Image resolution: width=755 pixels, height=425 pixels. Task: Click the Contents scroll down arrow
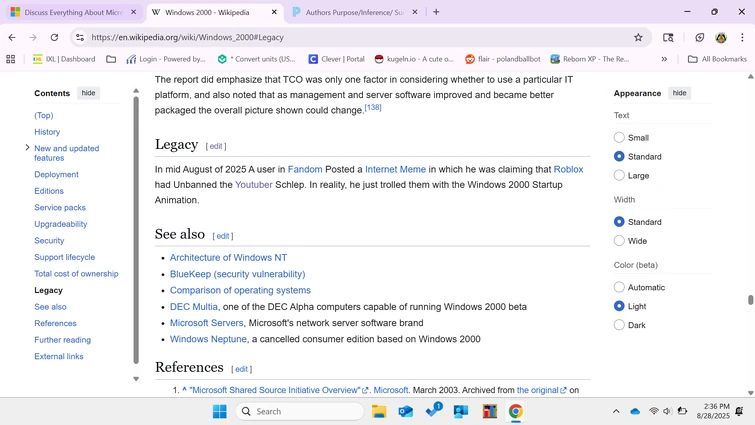(136, 379)
